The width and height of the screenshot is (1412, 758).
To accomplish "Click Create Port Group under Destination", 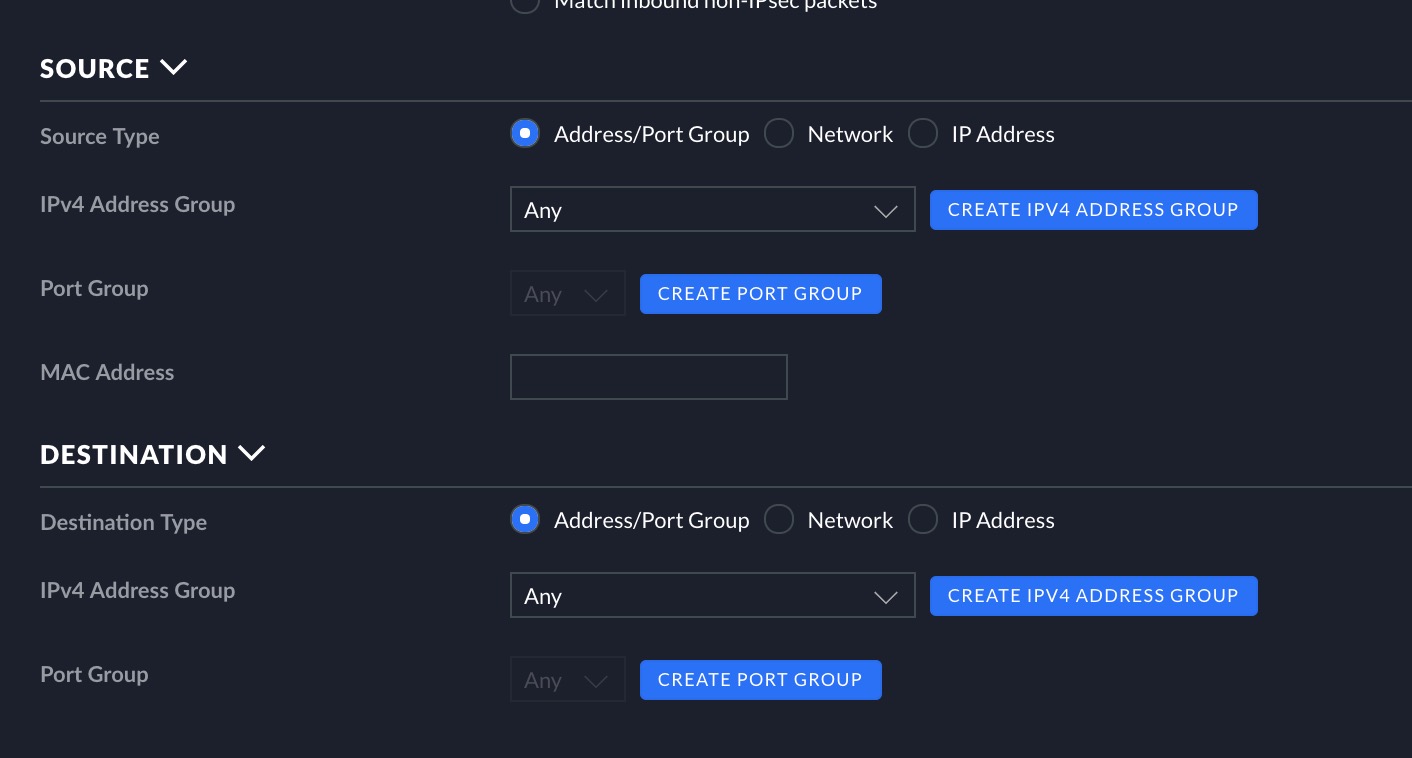I will click(761, 680).
